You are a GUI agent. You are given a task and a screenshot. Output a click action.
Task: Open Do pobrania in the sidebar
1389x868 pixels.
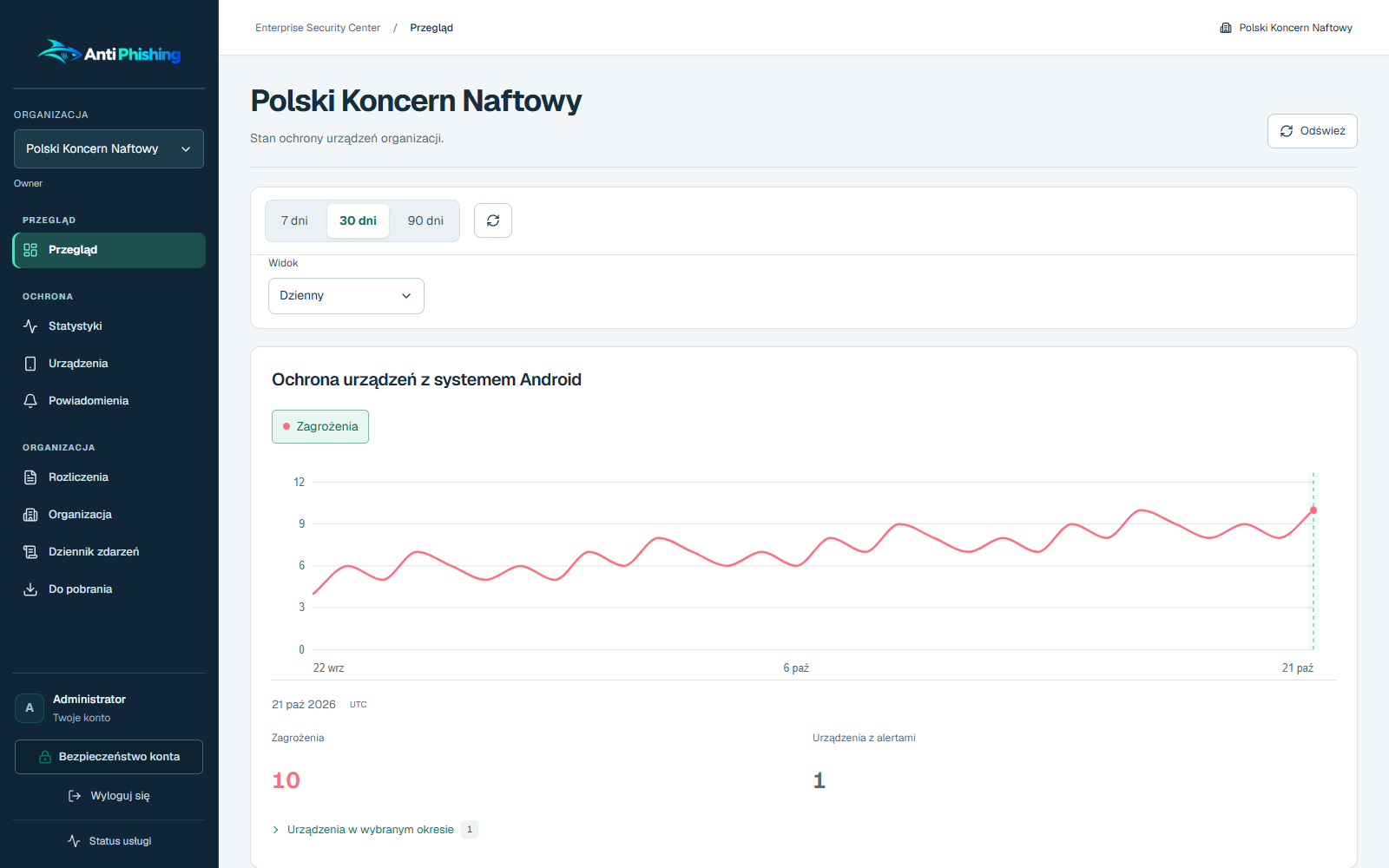pyautogui.click(x=109, y=589)
